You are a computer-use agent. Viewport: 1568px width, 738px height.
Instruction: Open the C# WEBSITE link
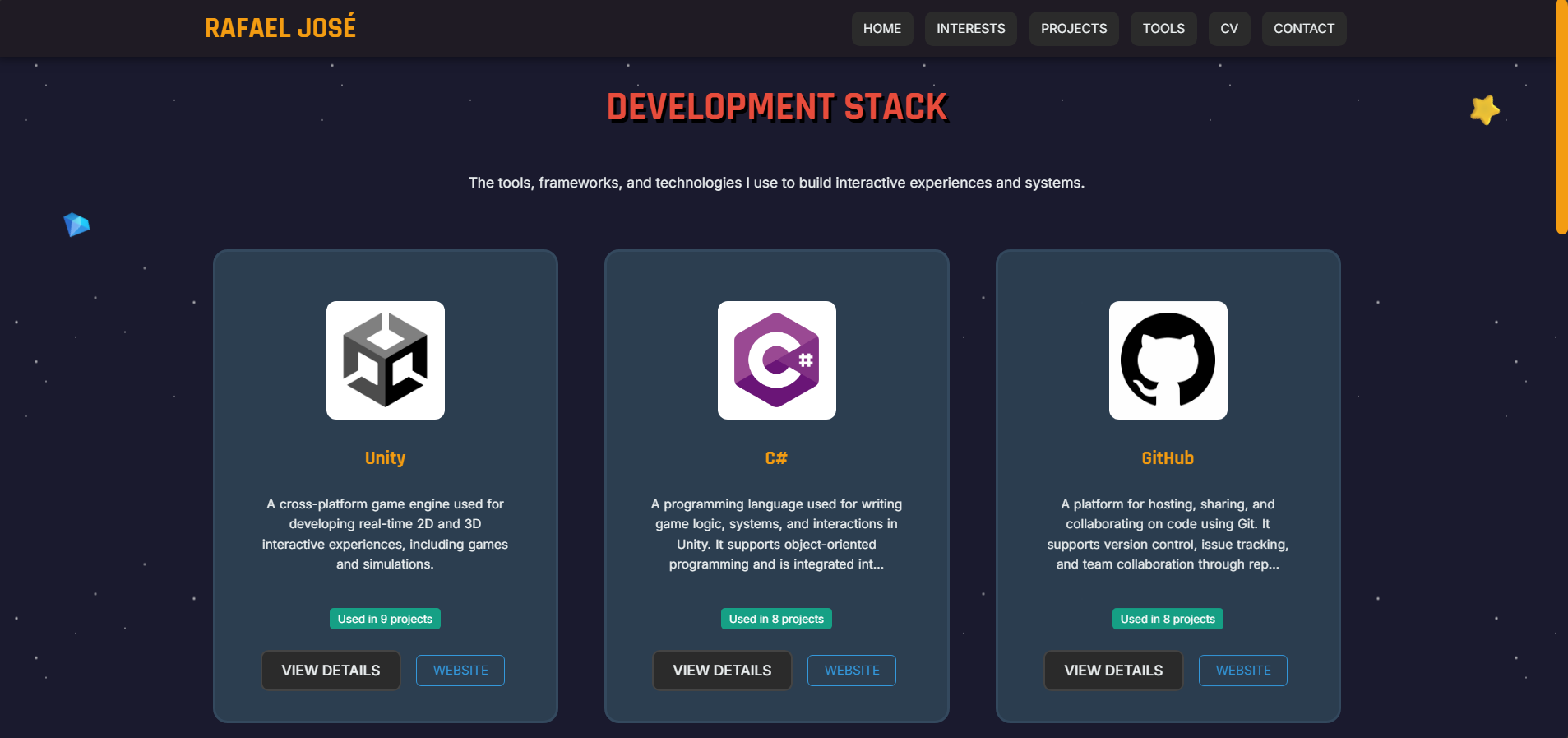[852, 671]
